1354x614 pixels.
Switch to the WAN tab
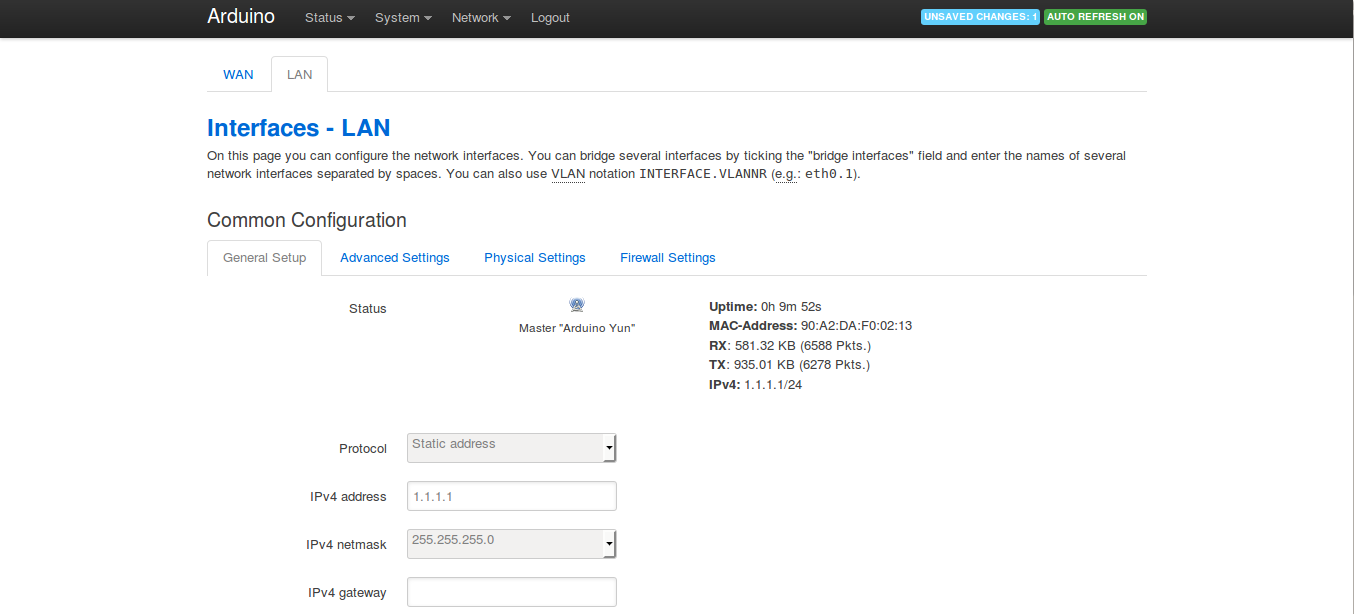[x=238, y=74]
